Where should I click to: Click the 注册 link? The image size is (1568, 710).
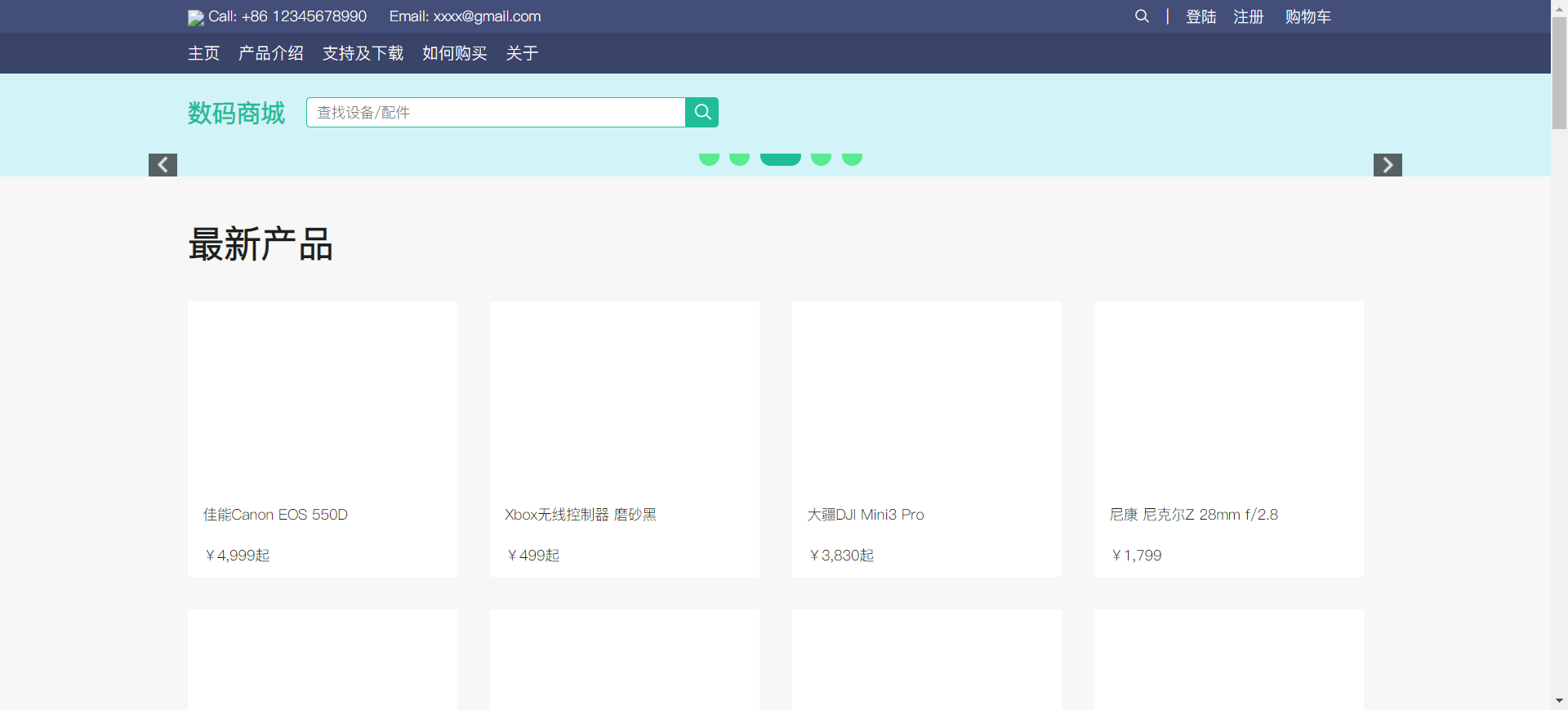pyautogui.click(x=1249, y=16)
